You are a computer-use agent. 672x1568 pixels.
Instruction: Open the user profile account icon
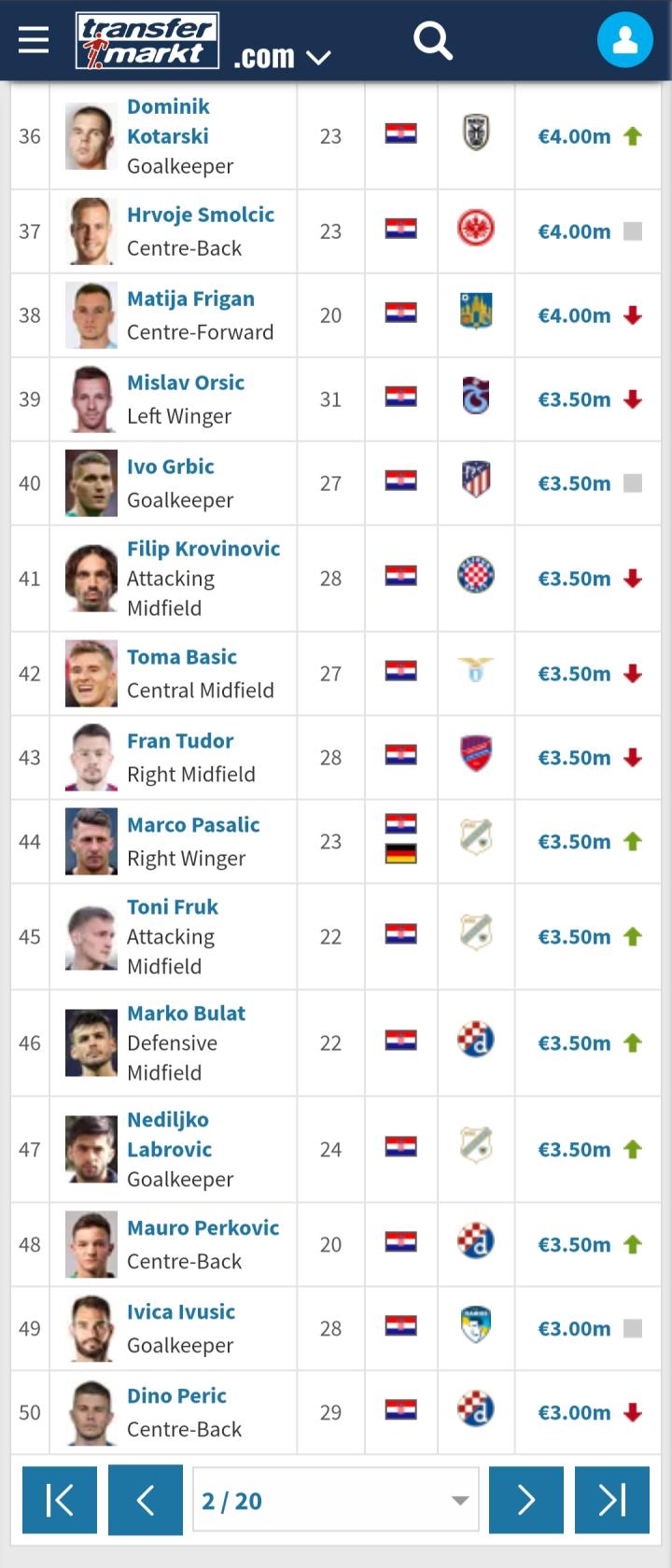pyautogui.click(x=624, y=40)
